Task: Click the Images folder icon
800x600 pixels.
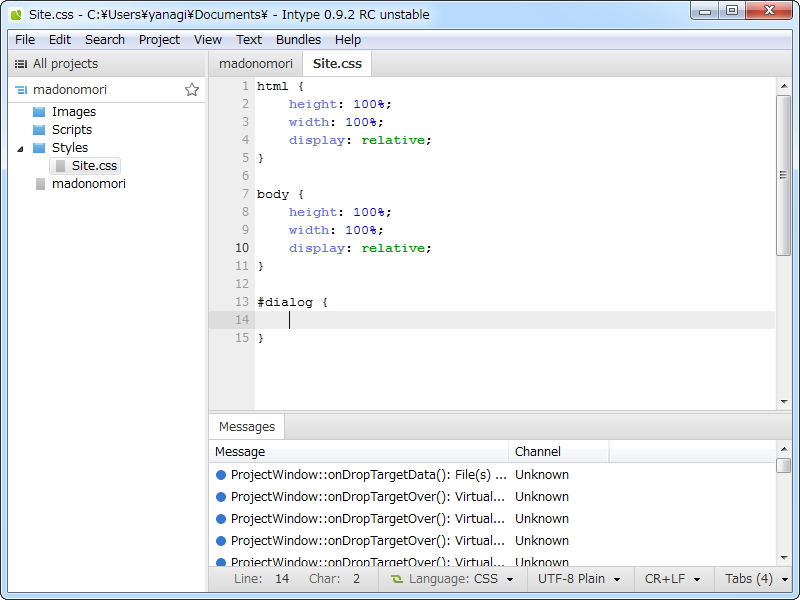Action: click(x=39, y=112)
